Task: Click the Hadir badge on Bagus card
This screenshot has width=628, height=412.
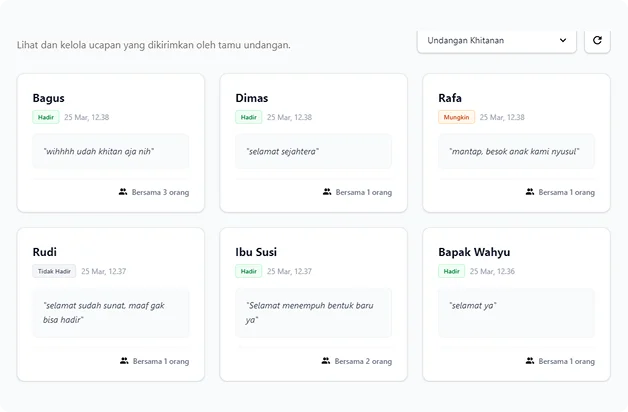Action: click(45, 117)
